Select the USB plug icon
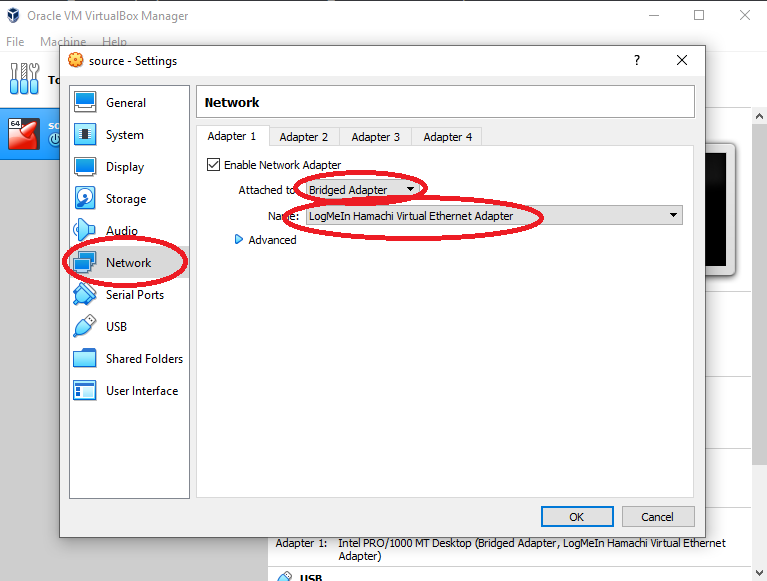Image resolution: width=767 pixels, height=581 pixels. [85, 326]
